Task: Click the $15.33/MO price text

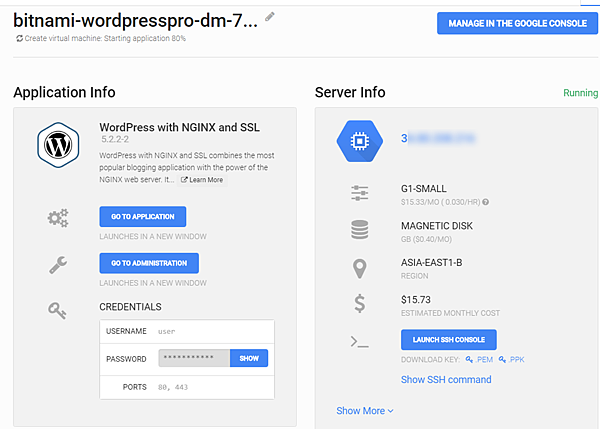Action: click(420, 202)
